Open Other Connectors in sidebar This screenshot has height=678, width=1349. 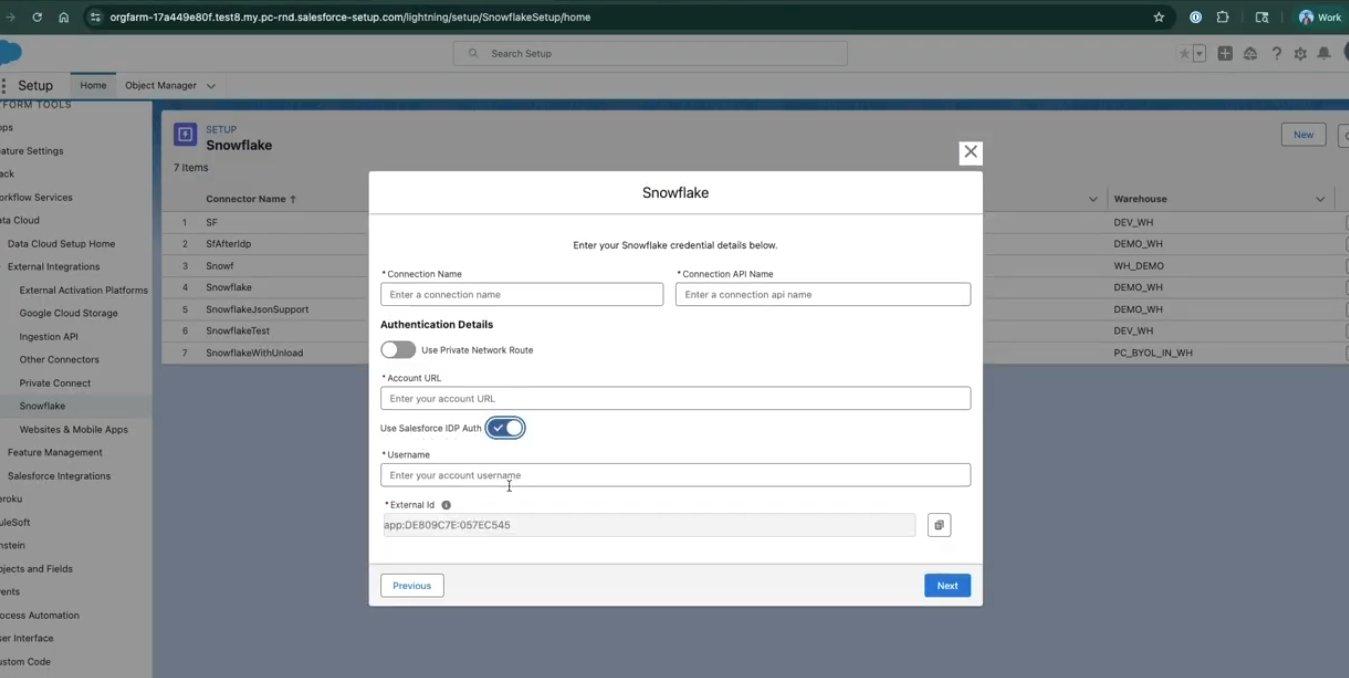point(59,360)
